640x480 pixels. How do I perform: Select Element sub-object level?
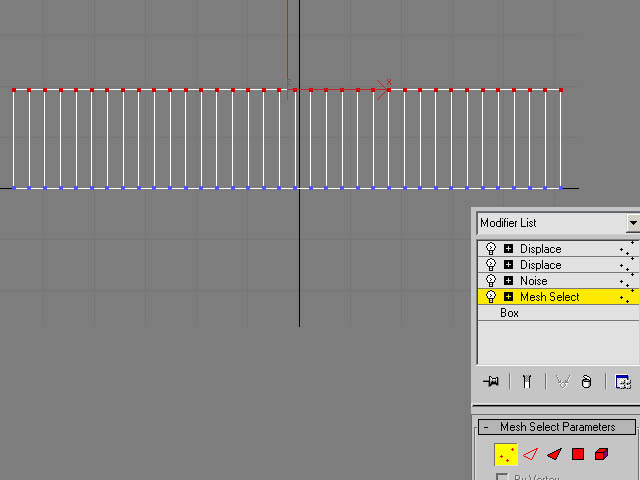602,454
